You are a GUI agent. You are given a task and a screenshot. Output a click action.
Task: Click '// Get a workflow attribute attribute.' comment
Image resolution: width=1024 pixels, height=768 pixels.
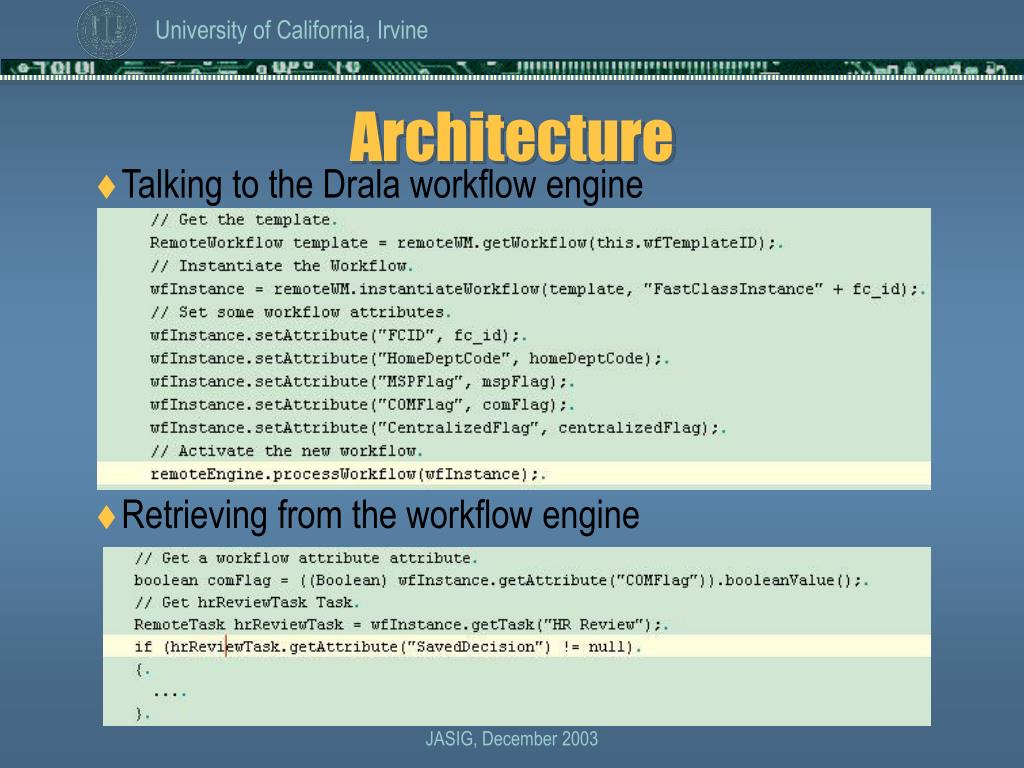[306, 558]
